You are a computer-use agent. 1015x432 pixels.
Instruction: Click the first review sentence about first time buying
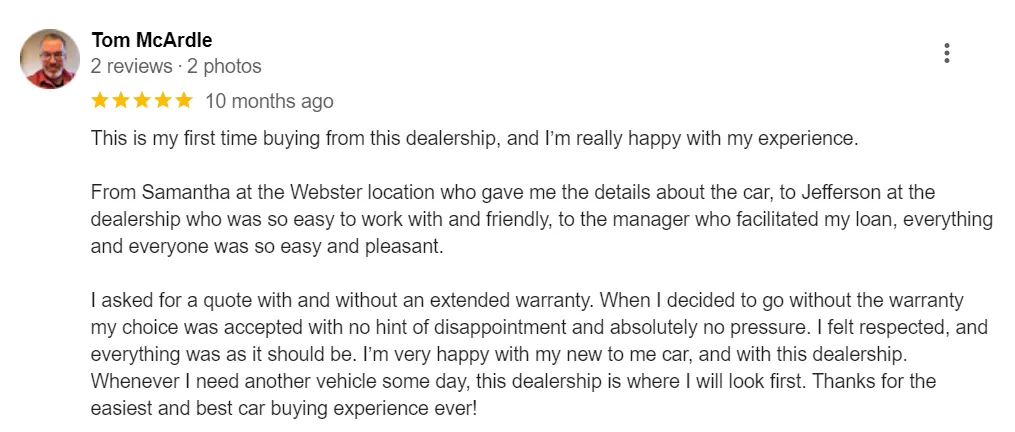click(474, 139)
